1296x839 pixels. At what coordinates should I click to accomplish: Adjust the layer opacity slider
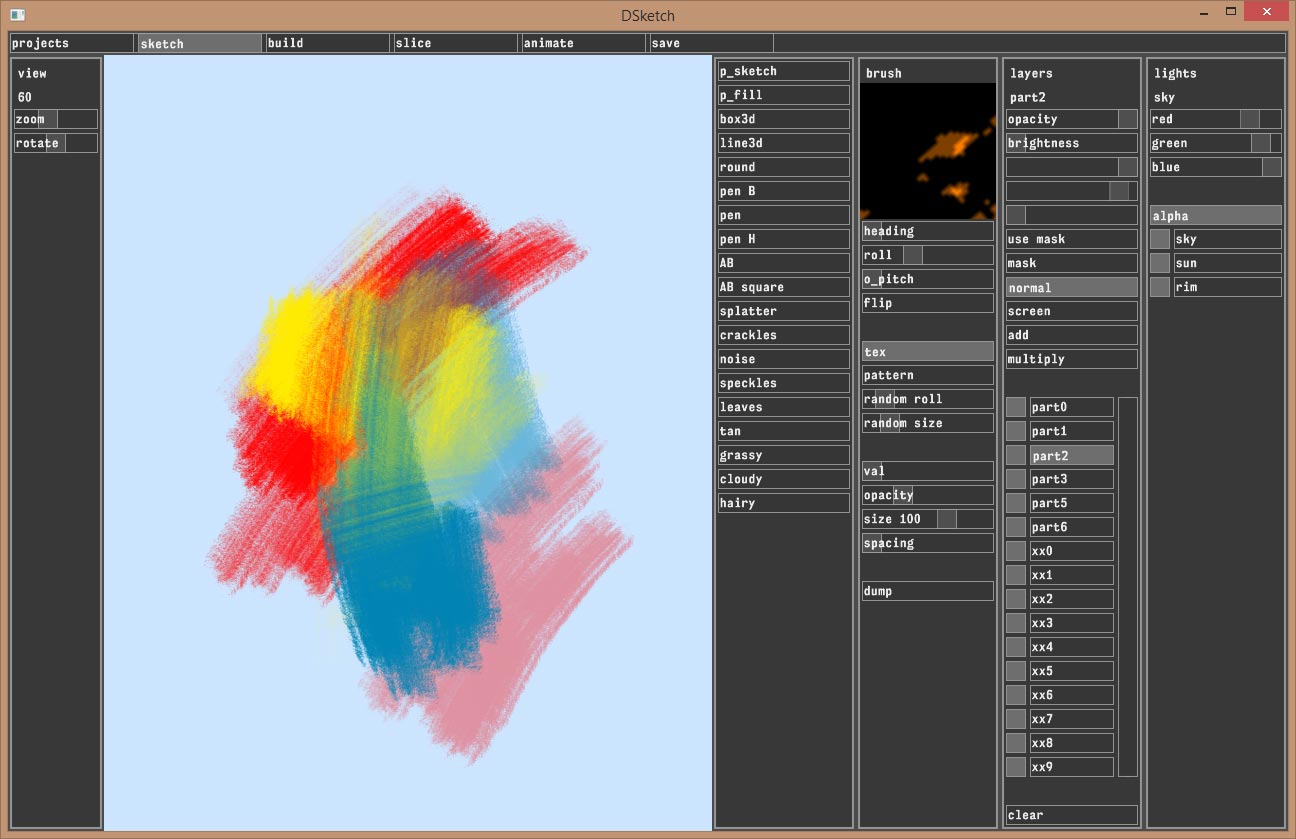[x=1071, y=119]
